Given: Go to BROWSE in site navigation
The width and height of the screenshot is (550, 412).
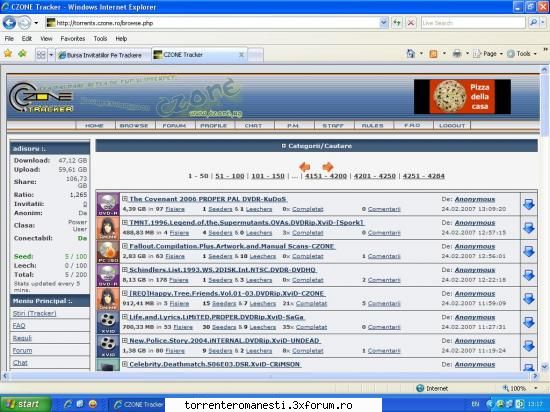Looking at the screenshot, I should tap(134, 126).
